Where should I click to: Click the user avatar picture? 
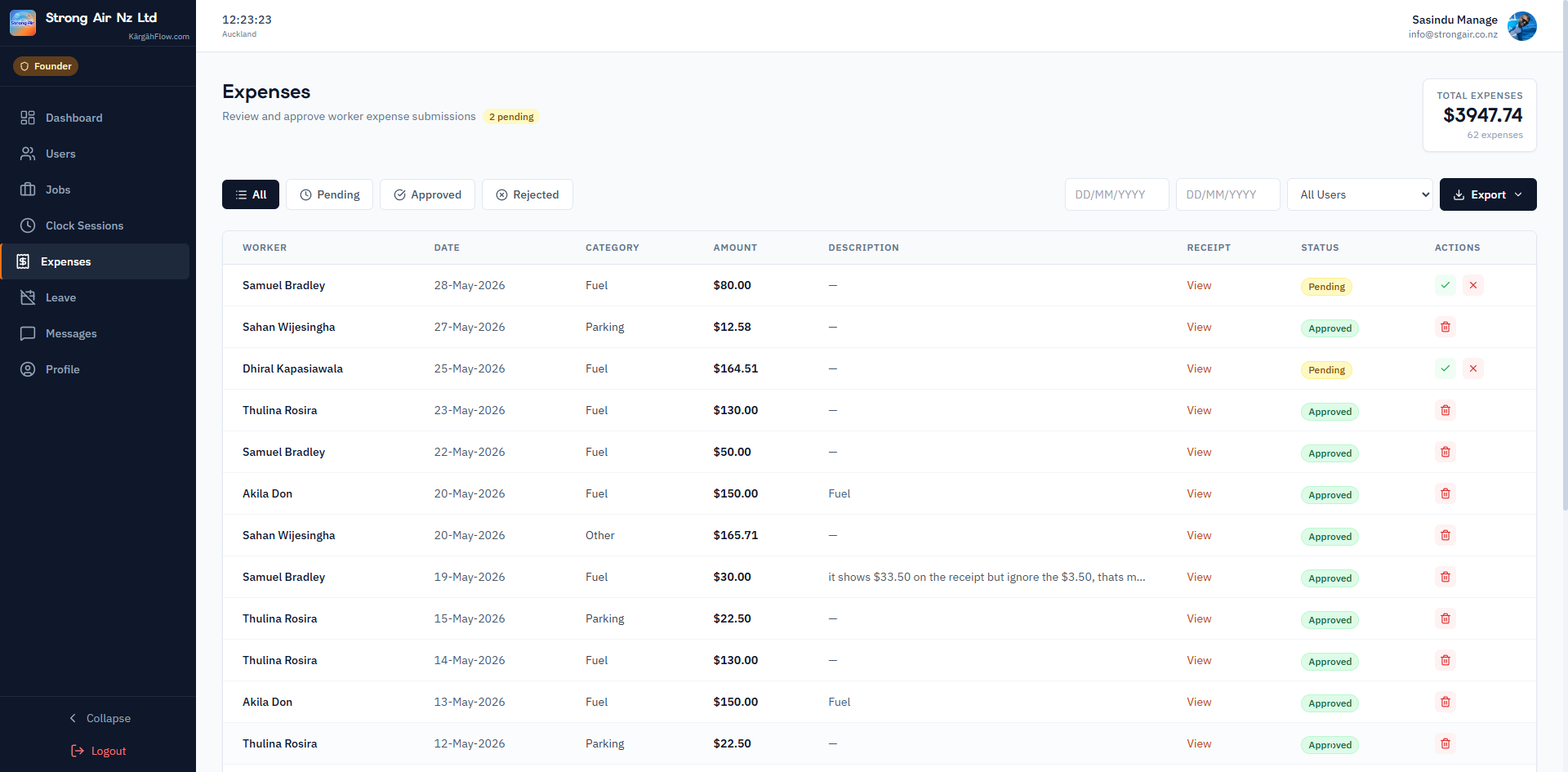pyautogui.click(x=1521, y=26)
